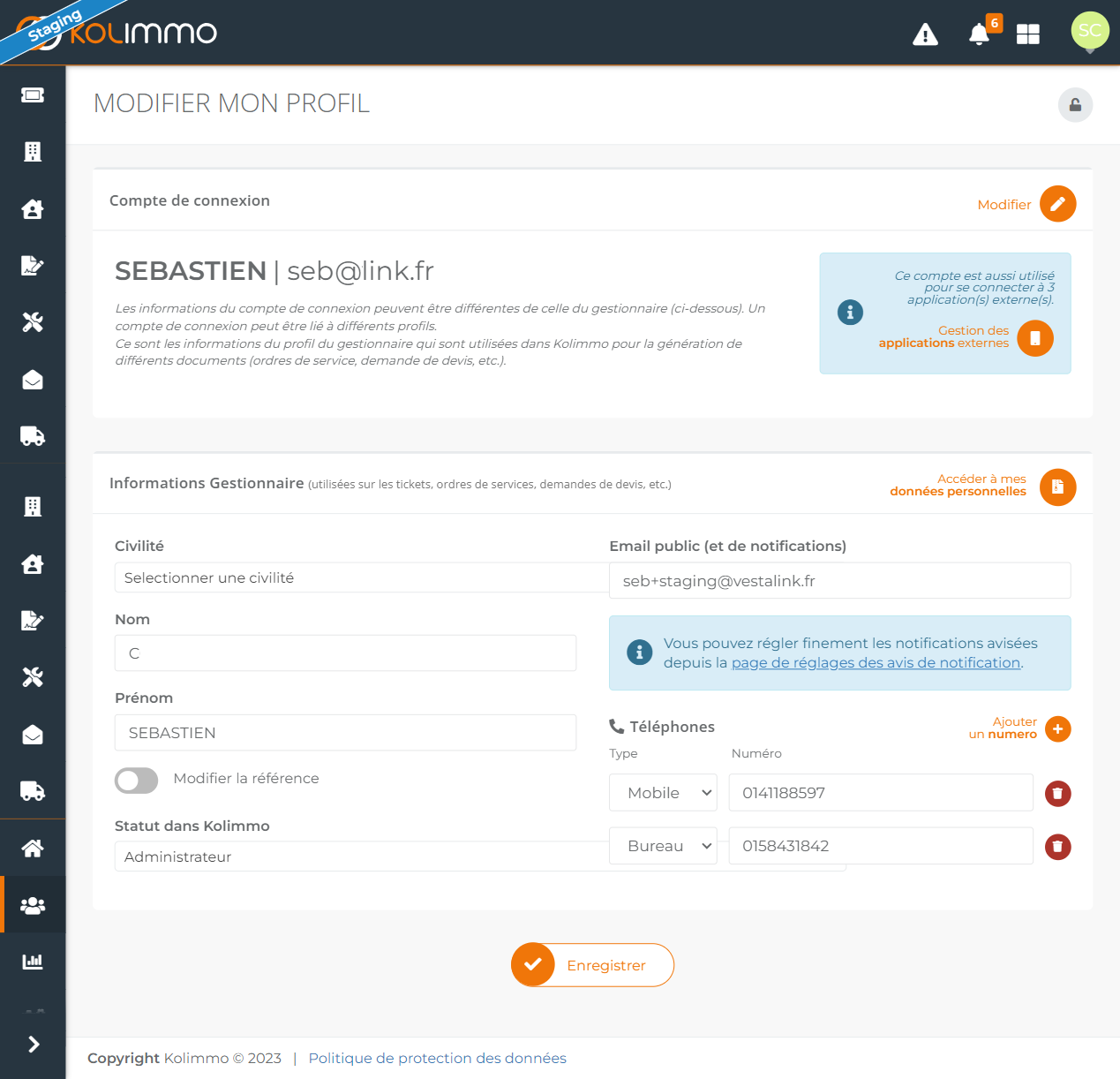
Task: Open Gestion des applications externes icon
Action: [x=1035, y=338]
